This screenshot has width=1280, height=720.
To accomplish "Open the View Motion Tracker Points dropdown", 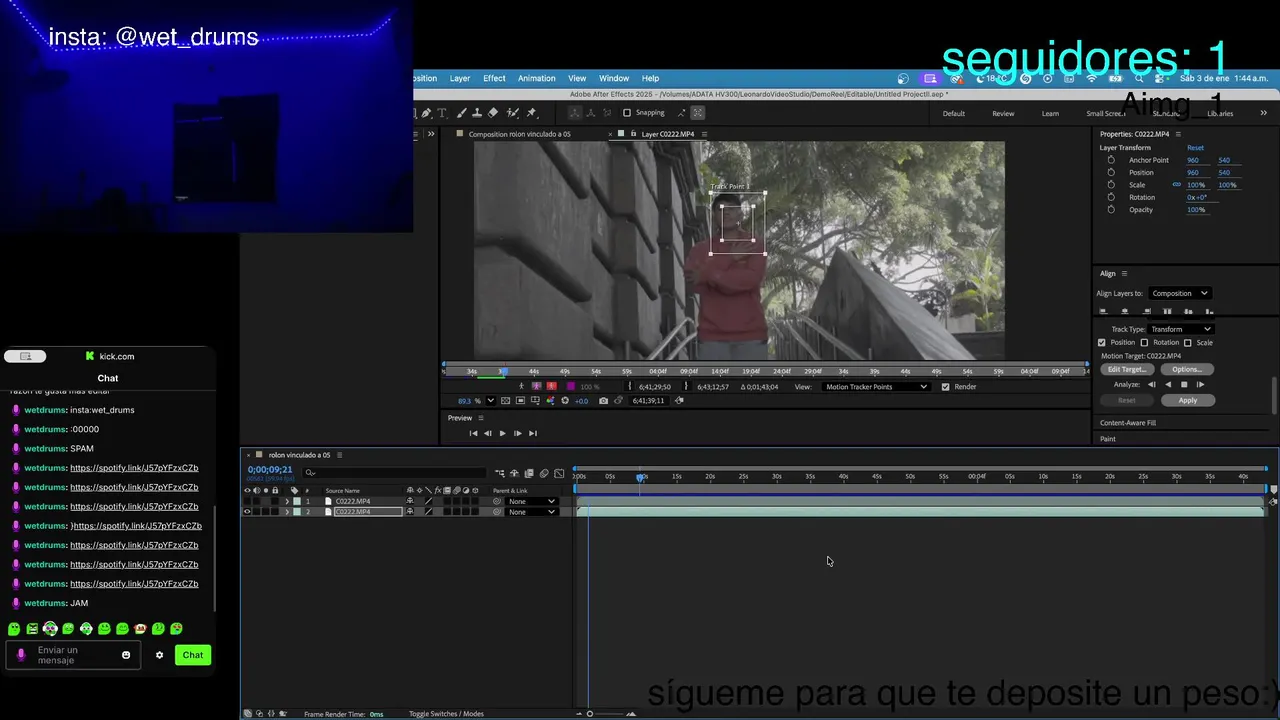I will (x=876, y=387).
